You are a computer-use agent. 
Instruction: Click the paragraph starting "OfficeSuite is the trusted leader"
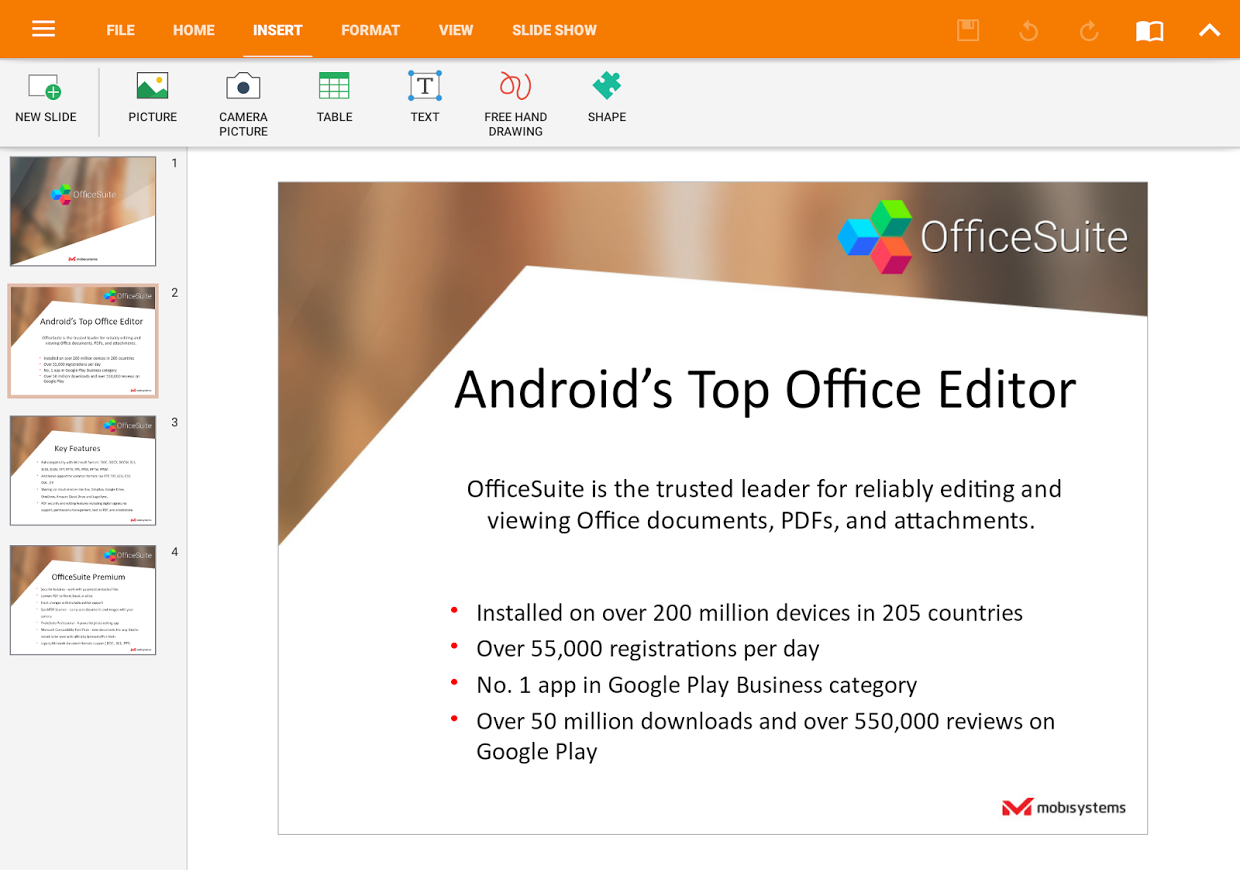click(764, 504)
